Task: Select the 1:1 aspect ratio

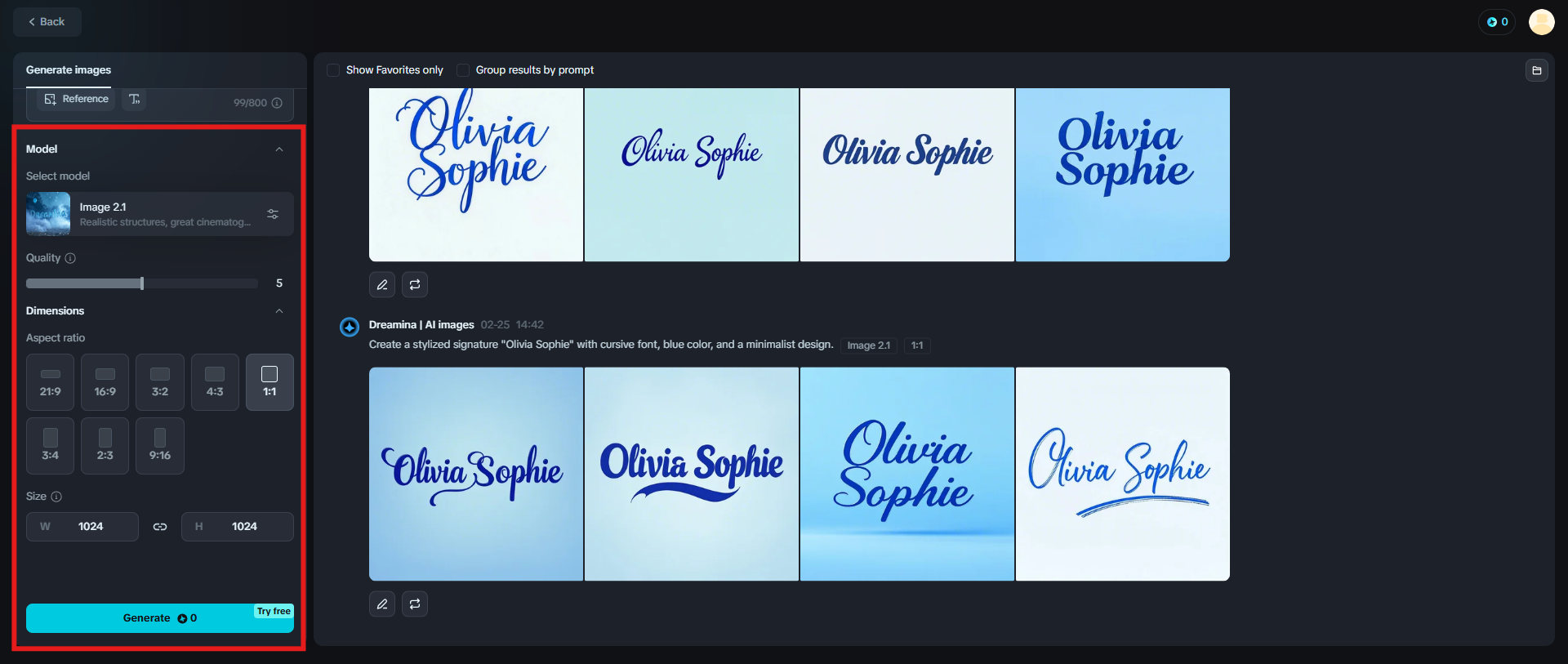Action: 269,382
